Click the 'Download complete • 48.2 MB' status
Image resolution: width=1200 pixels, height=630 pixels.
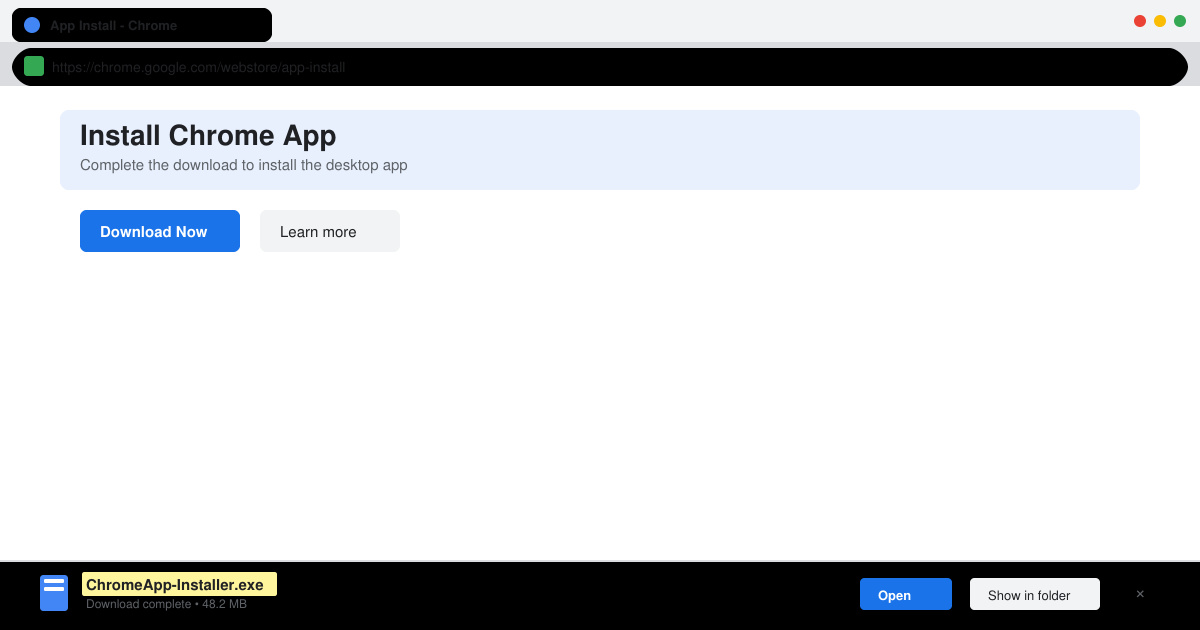pos(166,604)
